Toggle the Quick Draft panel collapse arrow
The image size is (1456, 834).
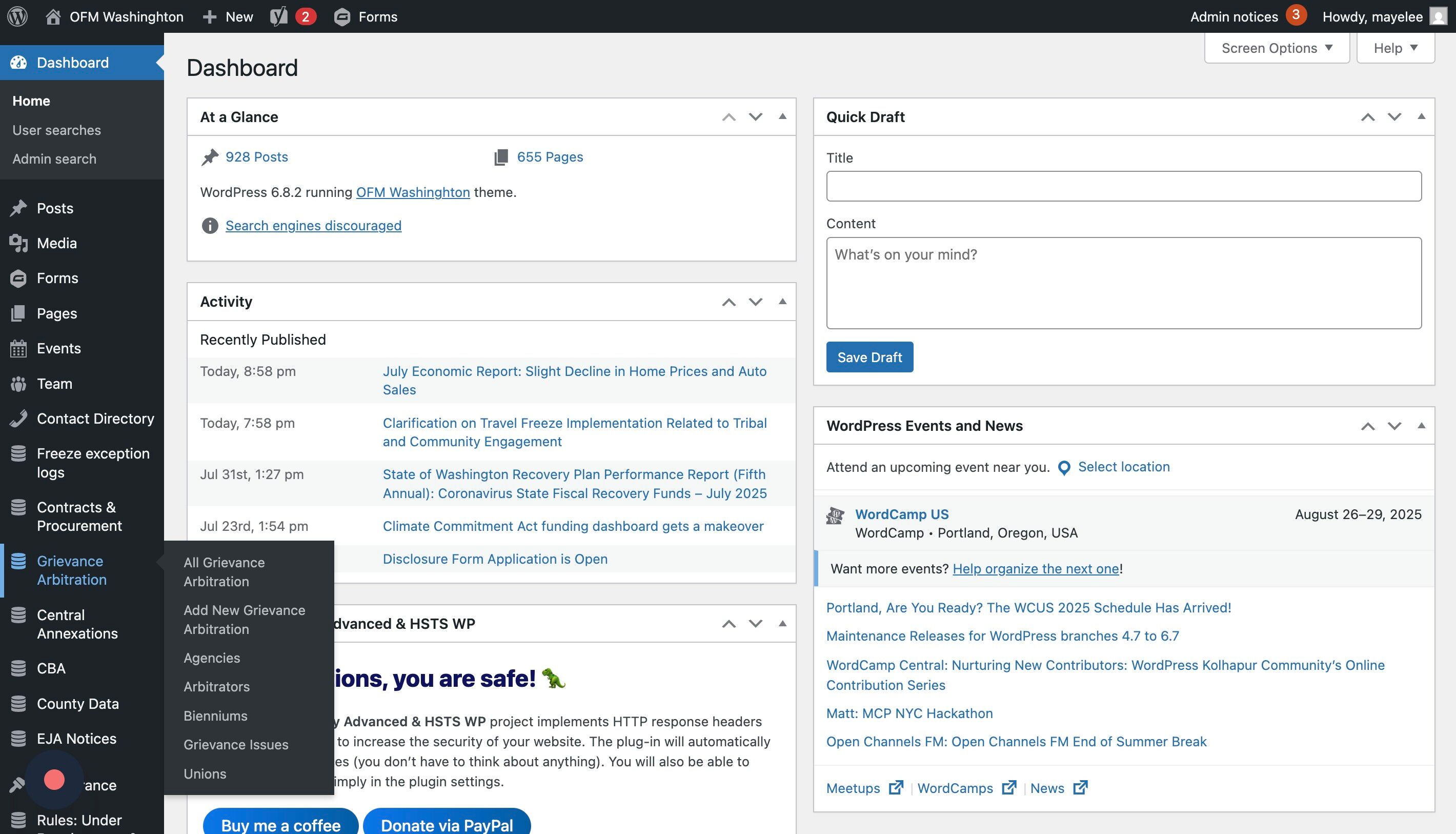click(1421, 117)
